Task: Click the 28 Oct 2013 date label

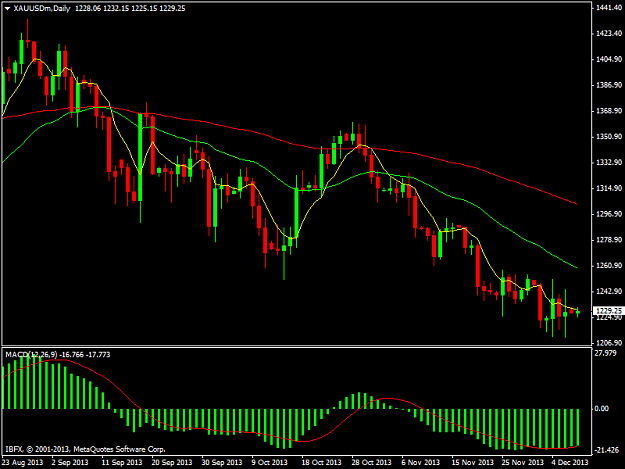Action: click(371, 462)
